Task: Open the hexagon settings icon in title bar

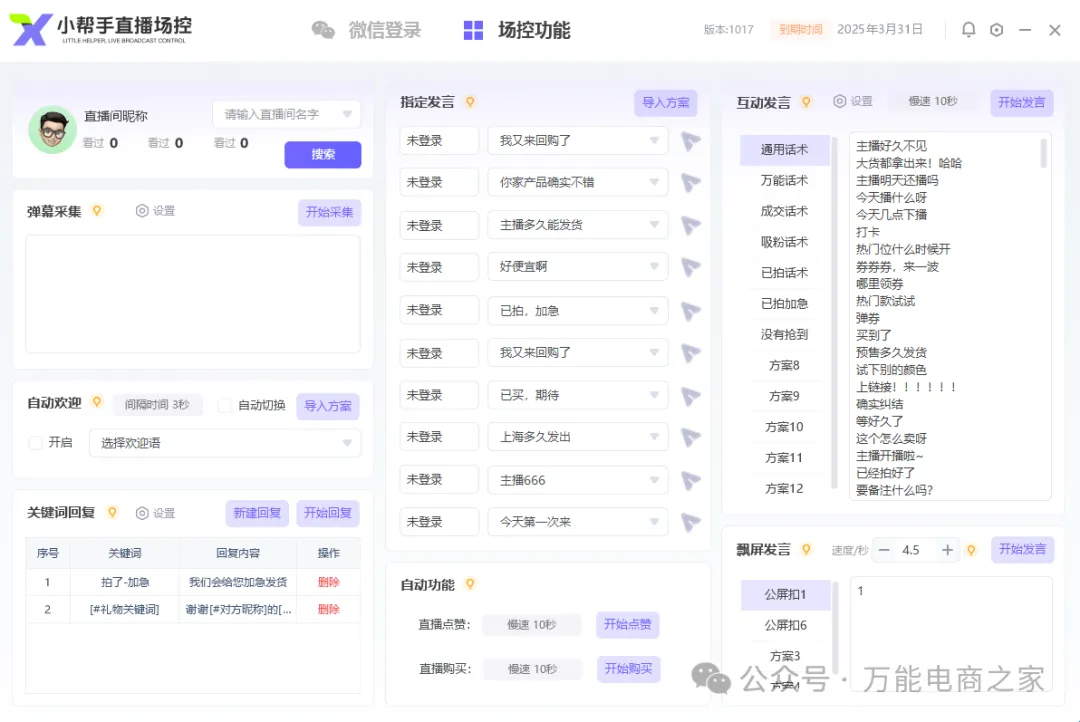Action: (996, 30)
